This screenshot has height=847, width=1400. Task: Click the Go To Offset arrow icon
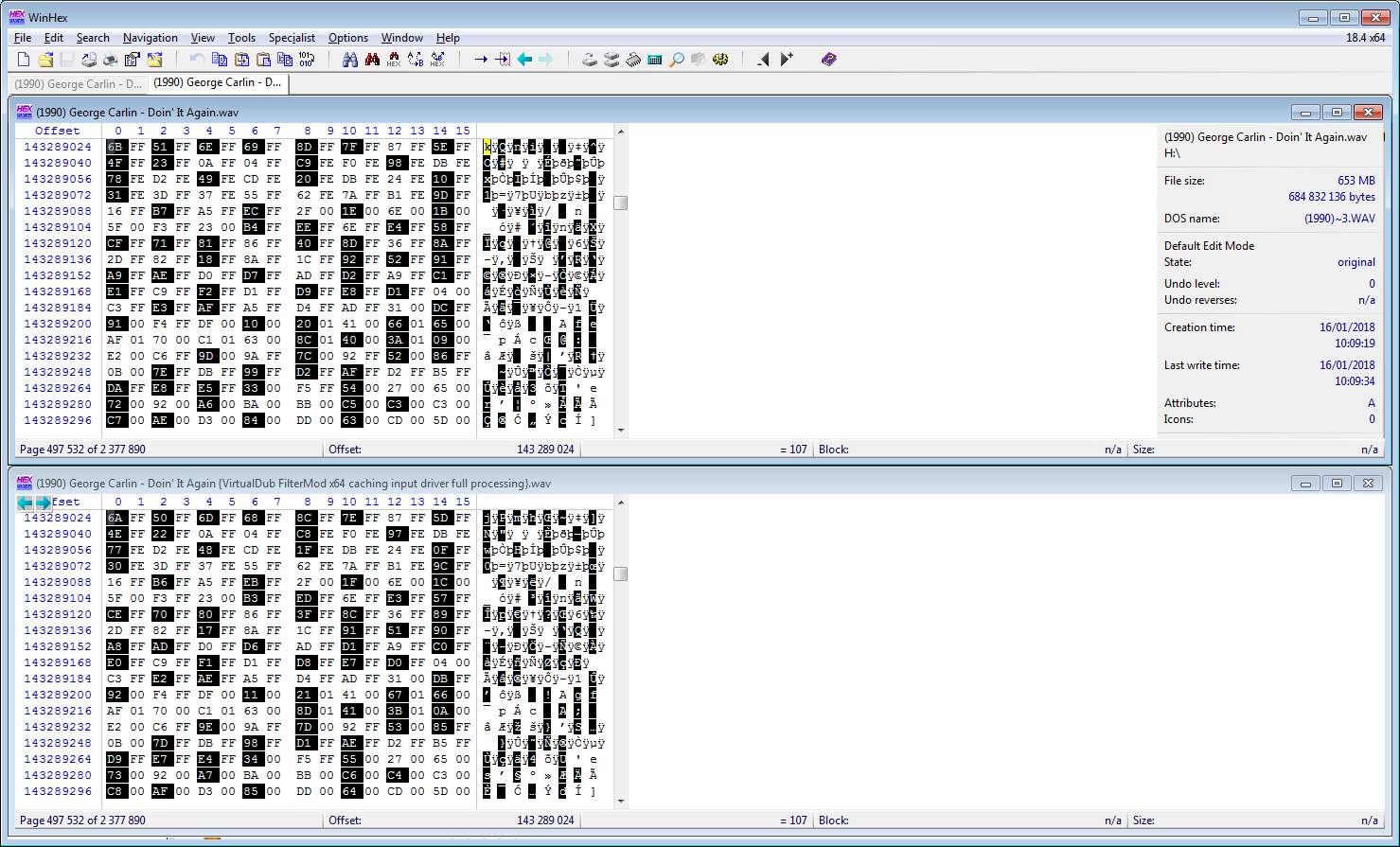481,60
